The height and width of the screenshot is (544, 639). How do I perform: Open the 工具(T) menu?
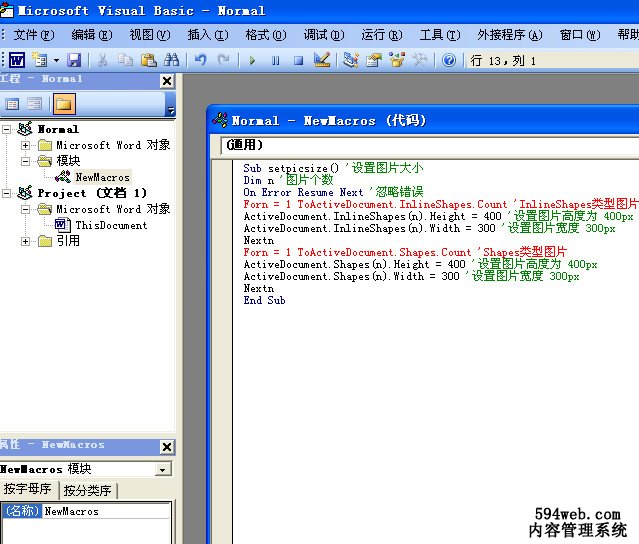coord(440,35)
